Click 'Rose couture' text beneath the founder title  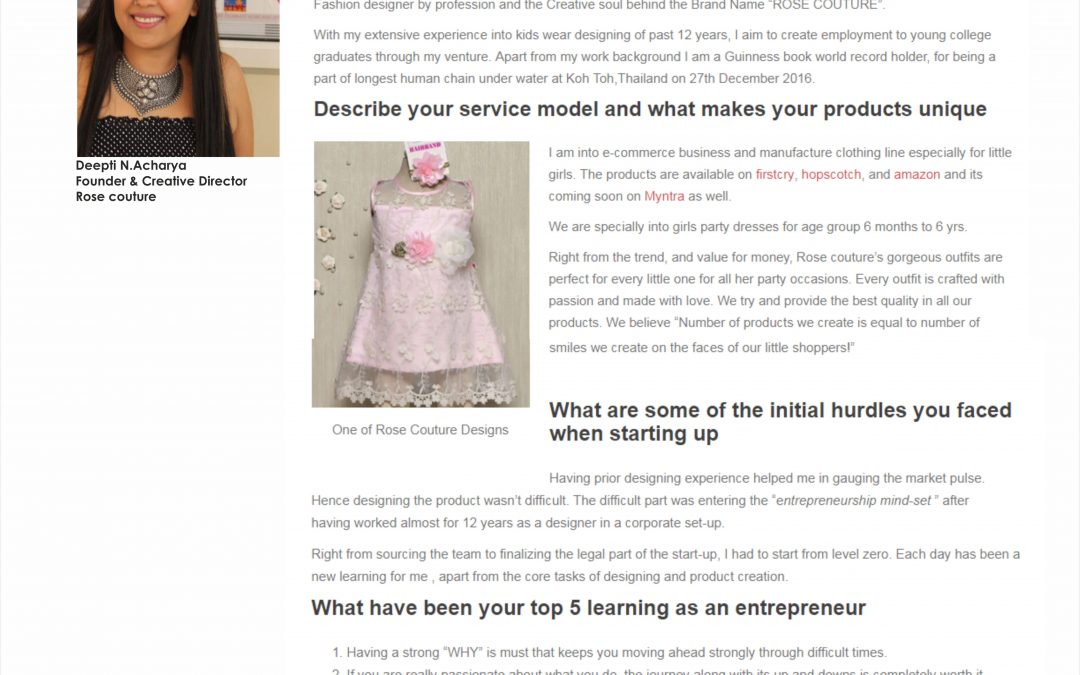click(x=116, y=196)
